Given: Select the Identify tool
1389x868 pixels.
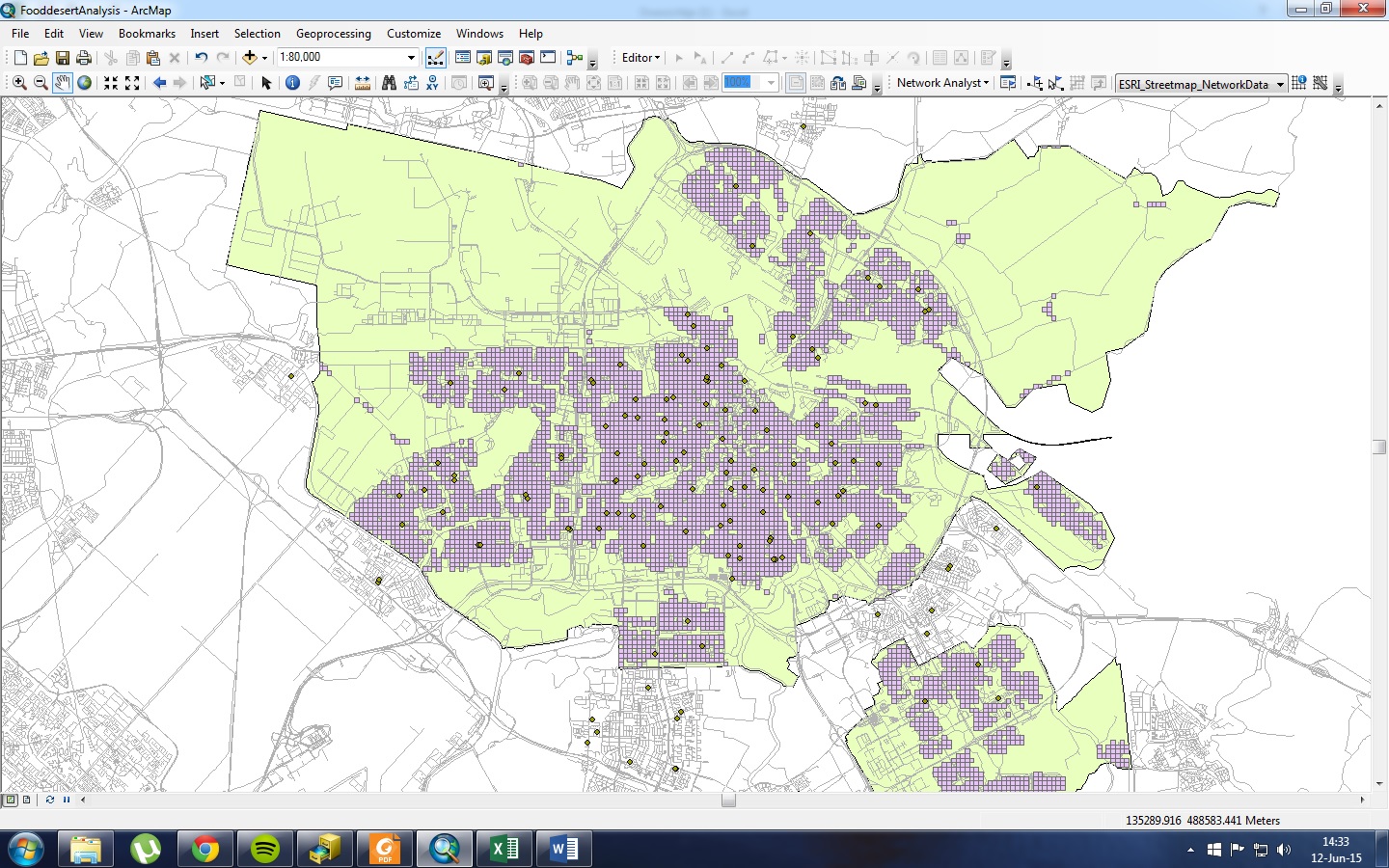Looking at the screenshot, I should 292,83.
